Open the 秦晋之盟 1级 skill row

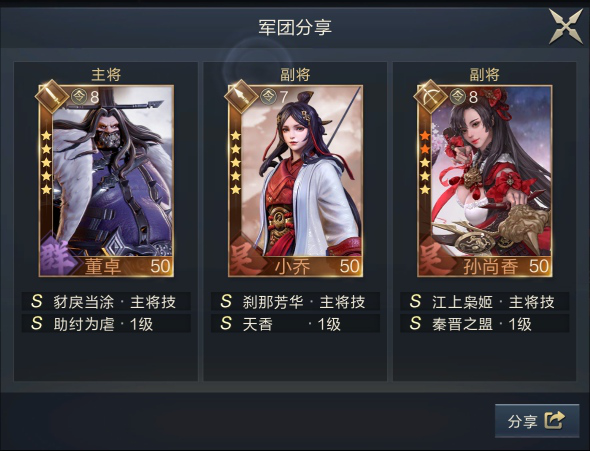(x=485, y=323)
